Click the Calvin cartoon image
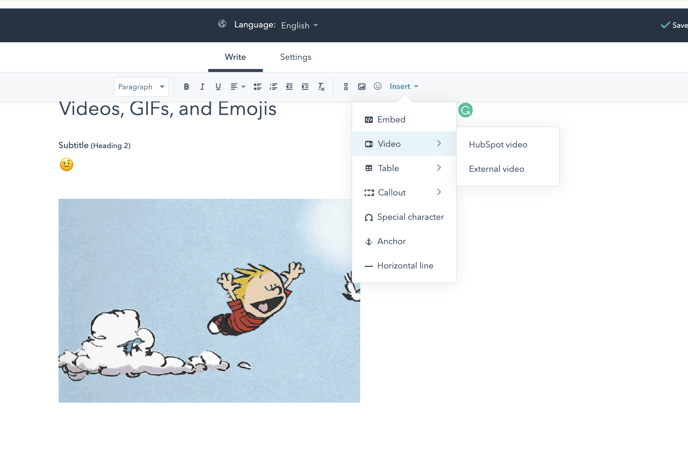 point(209,300)
